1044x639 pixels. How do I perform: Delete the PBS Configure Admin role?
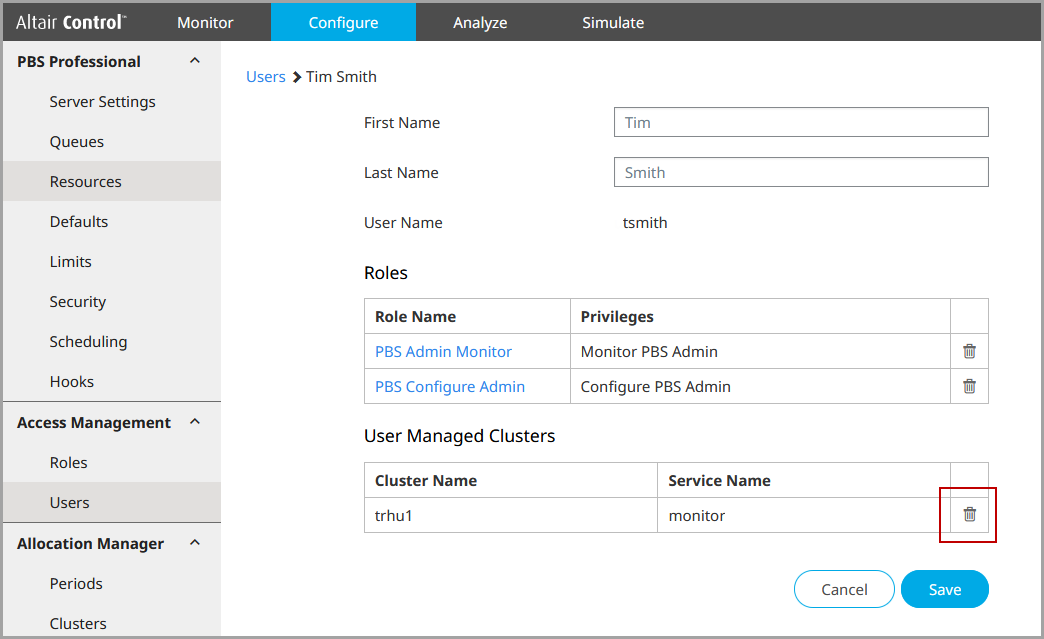click(968, 386)
